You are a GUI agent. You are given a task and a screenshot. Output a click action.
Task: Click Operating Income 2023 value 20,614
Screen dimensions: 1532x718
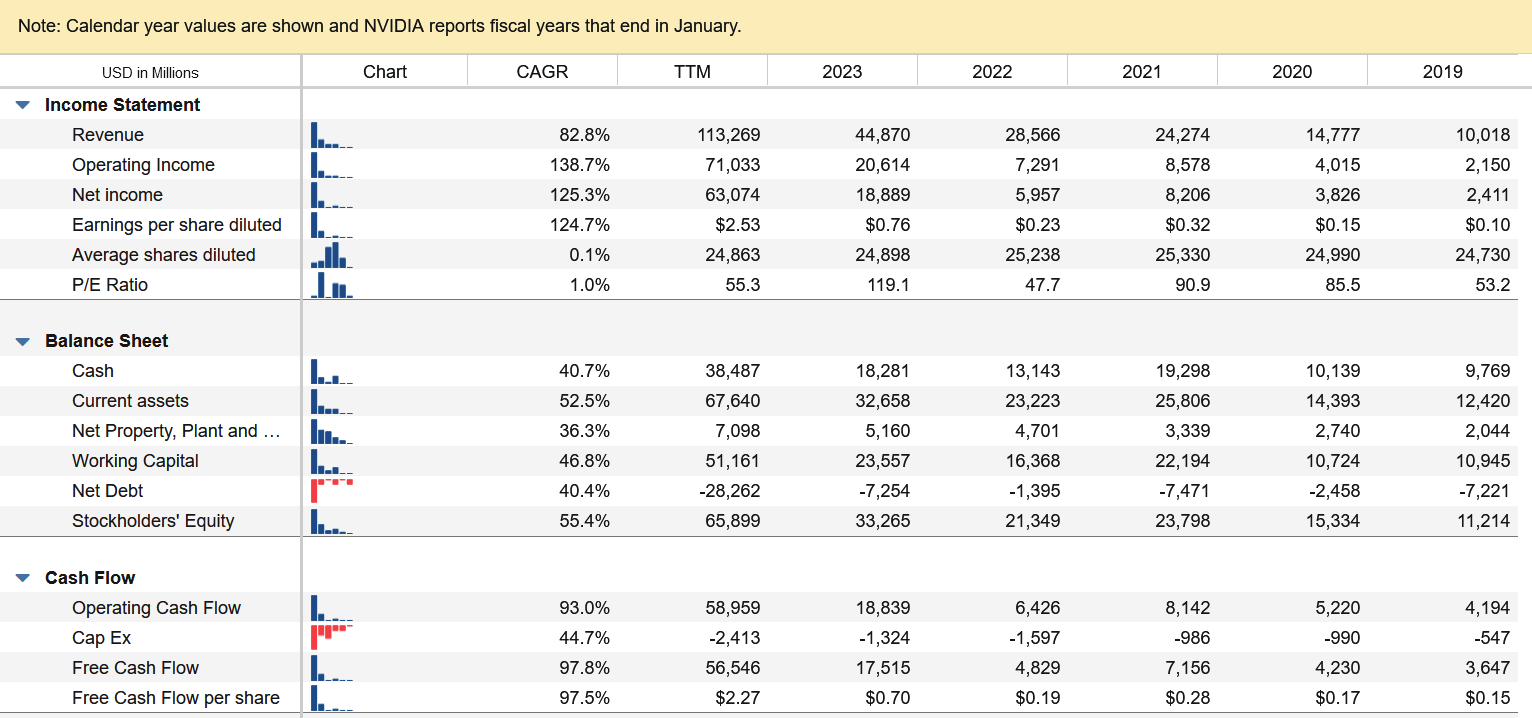883,165
